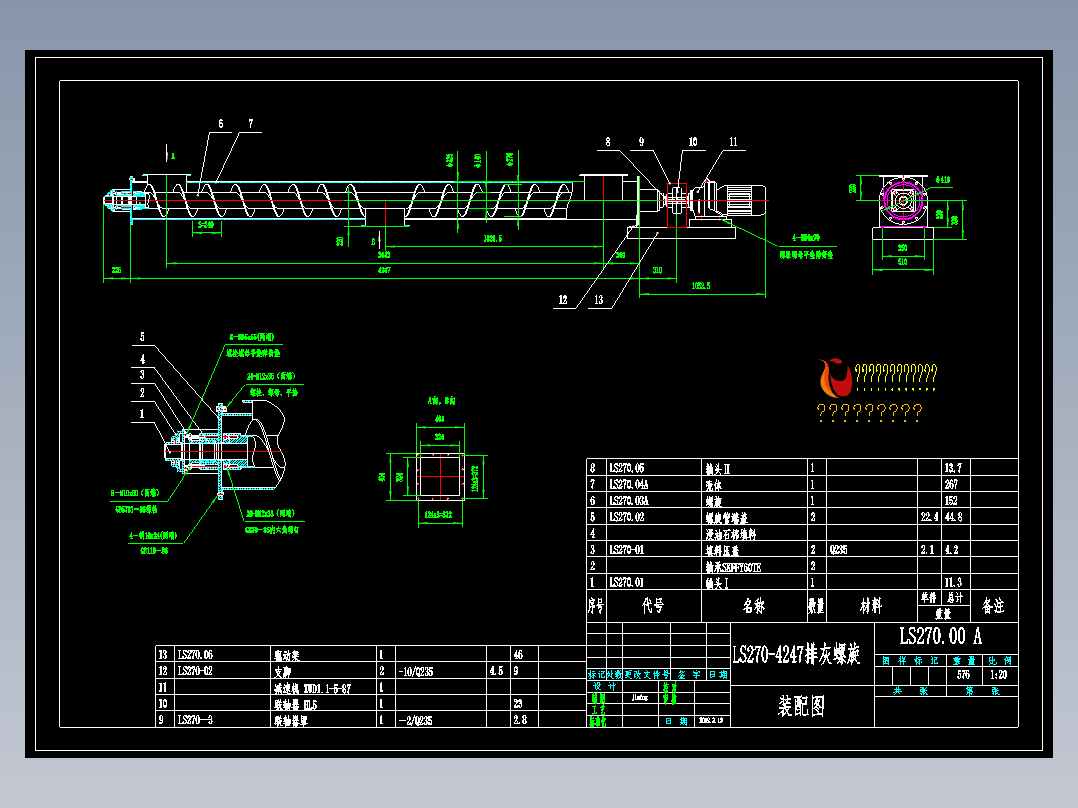
Task: Select part code LS270.06 in lower parts table
Action: pos(195,655)
